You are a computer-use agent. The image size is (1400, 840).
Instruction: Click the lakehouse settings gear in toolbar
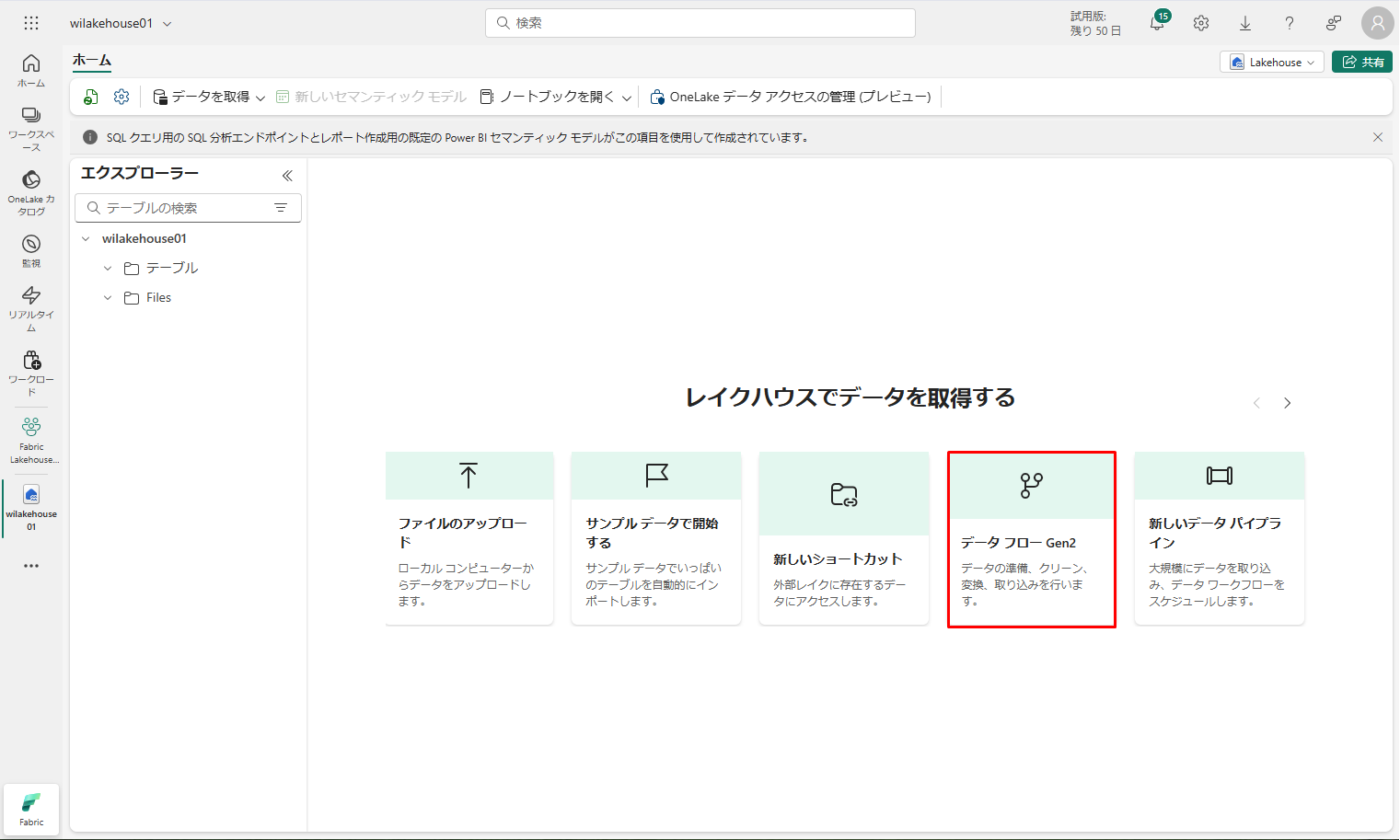121,97
